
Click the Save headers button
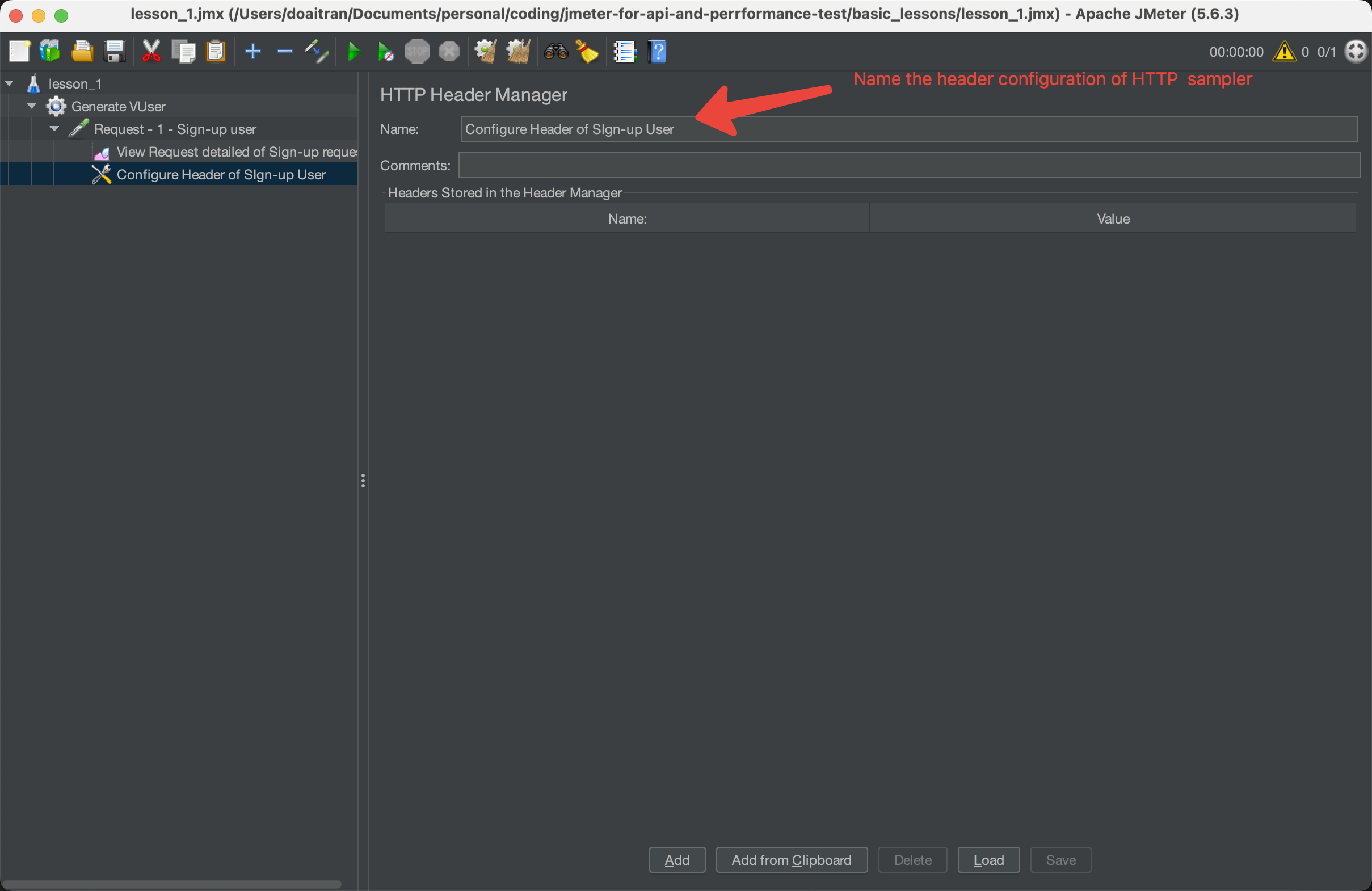[1060, 860]
